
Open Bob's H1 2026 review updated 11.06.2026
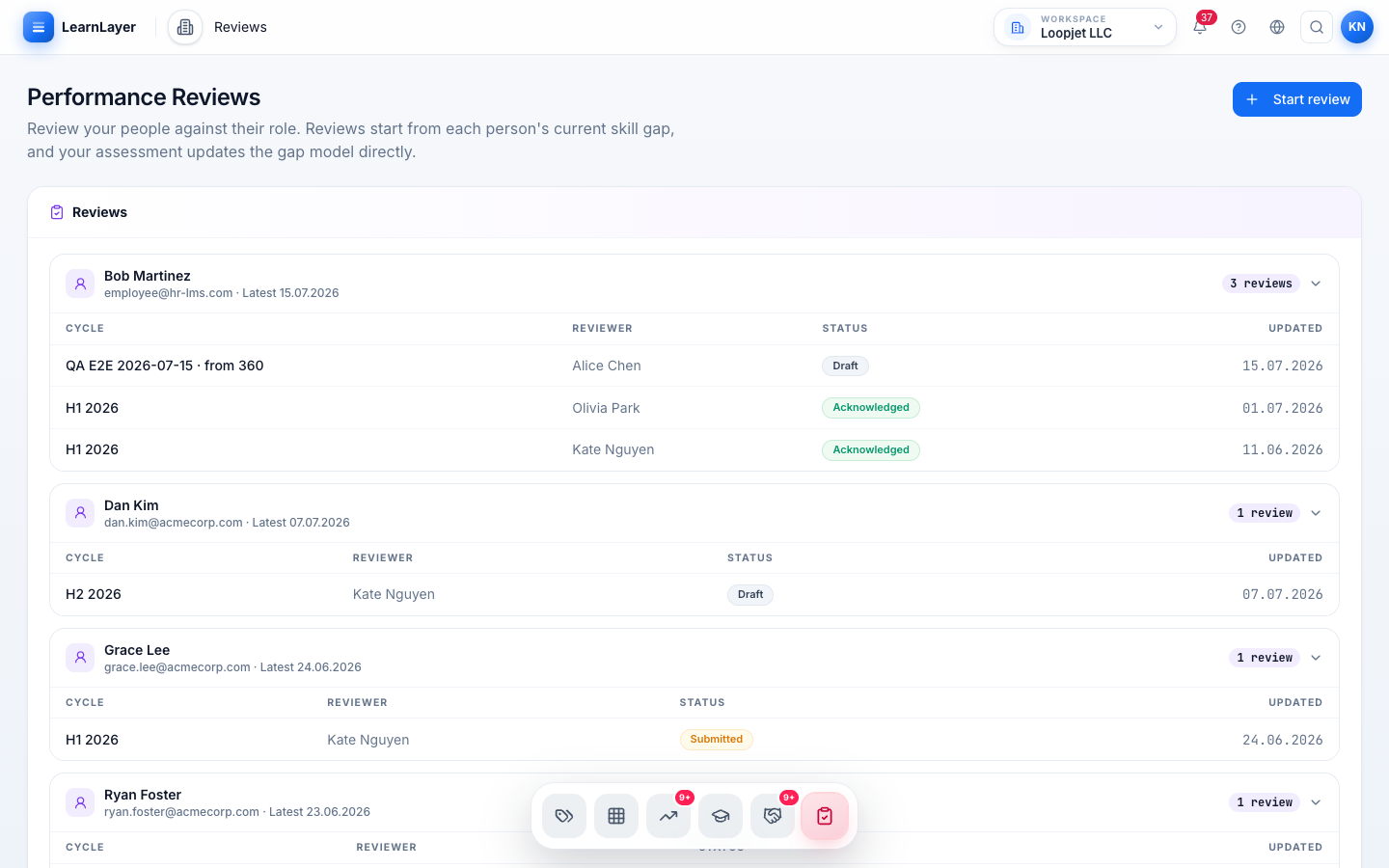(x=694, y=449)
